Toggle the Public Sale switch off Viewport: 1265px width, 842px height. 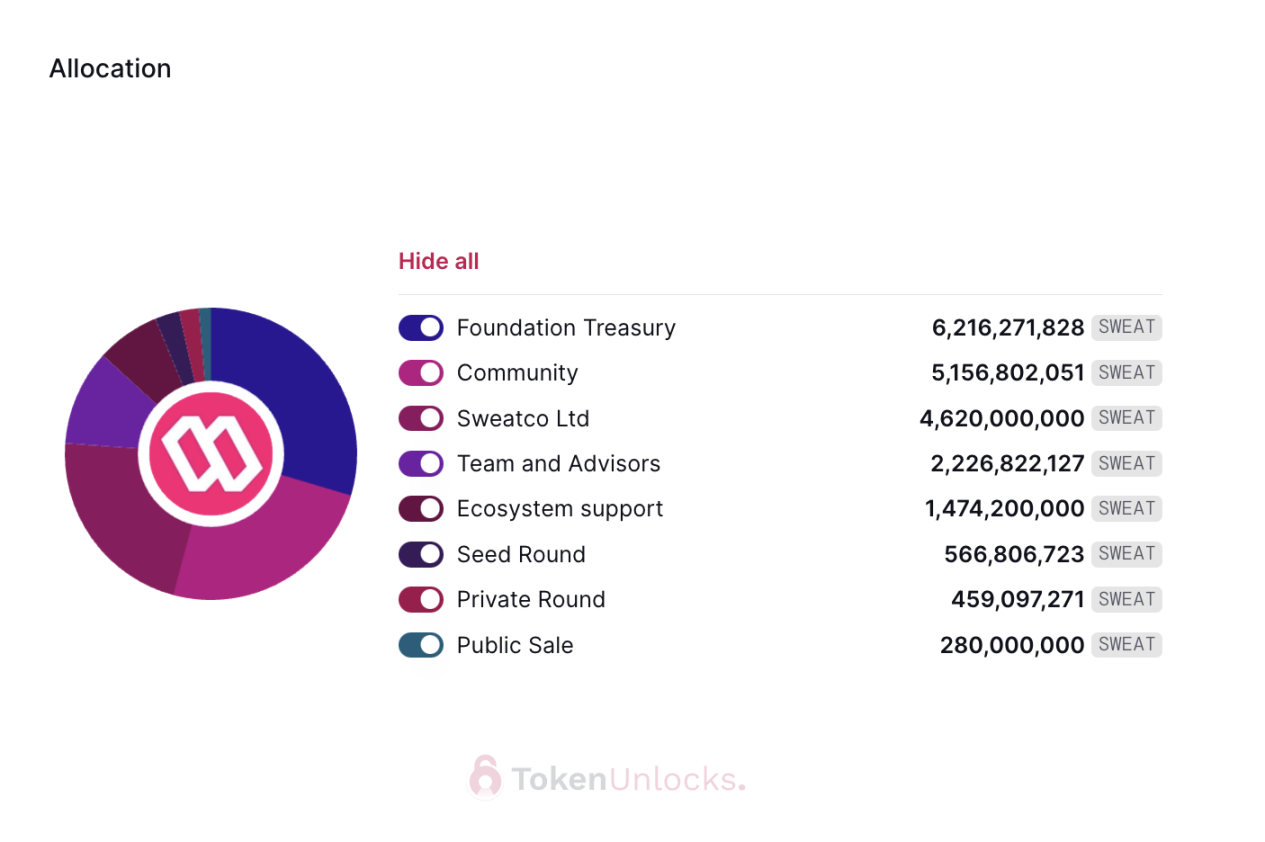point(420,644)
